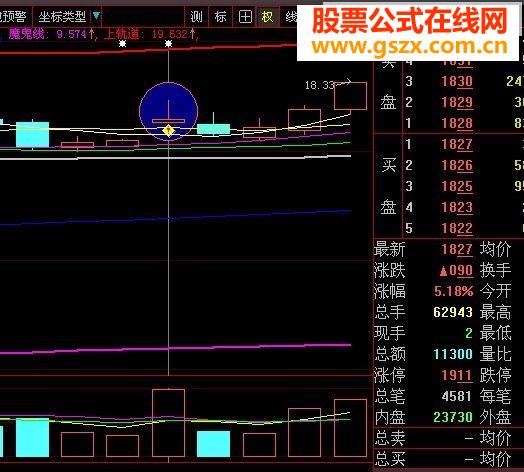Click the 总卖 label
Image resolution: width=524 pixels, height=472 pixels.
click(390, 438)
